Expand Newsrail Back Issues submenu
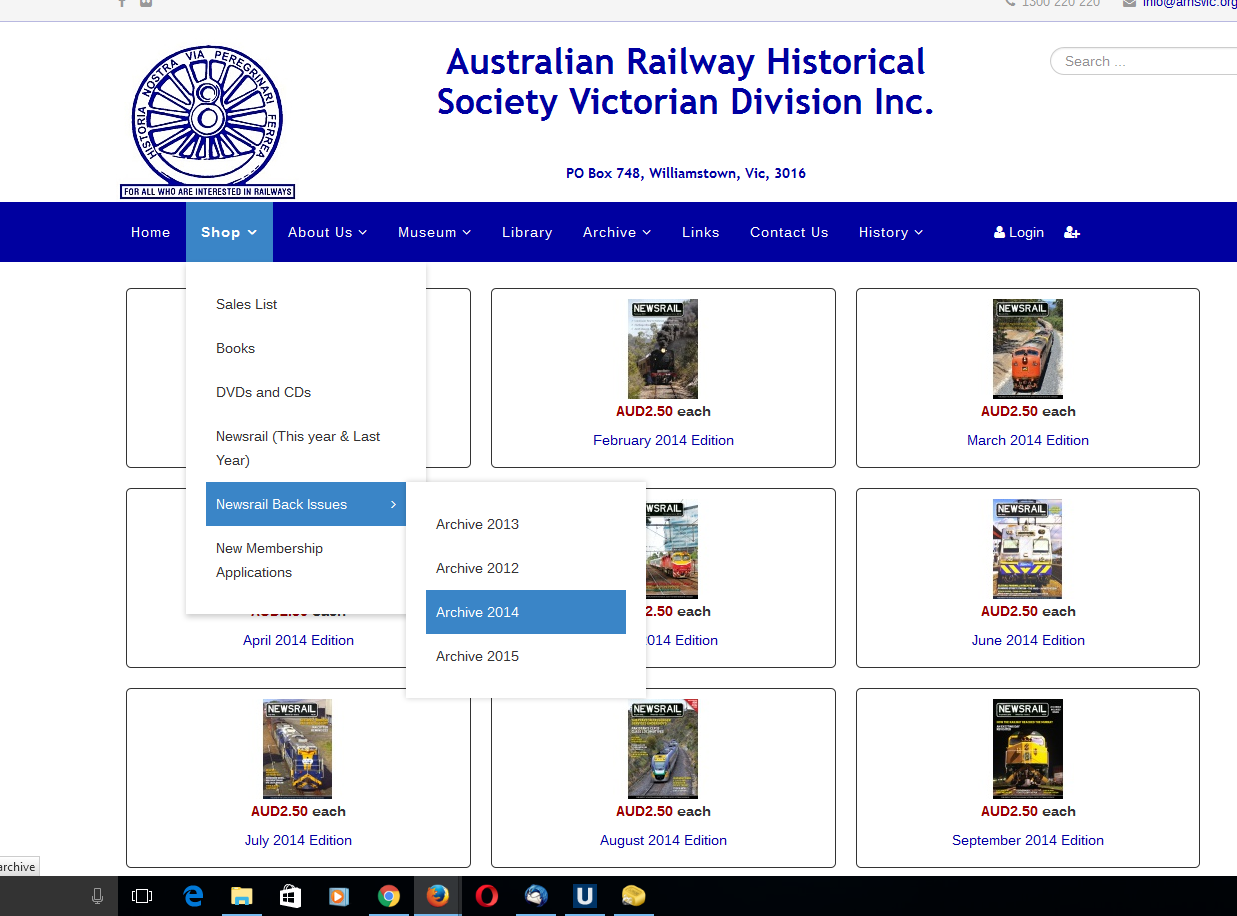This screenshot has width=1237, height=916. [x=306, y=504]
